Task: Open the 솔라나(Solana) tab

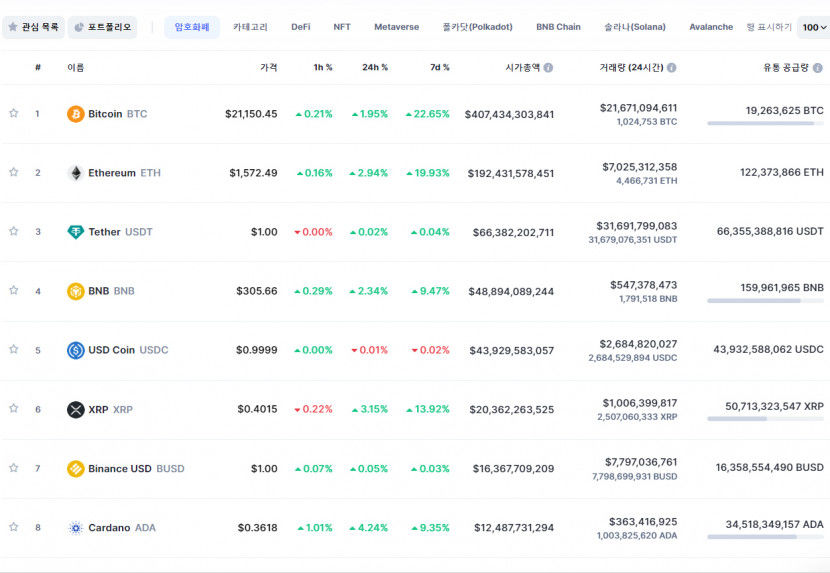Action: (x=635, y=27)
